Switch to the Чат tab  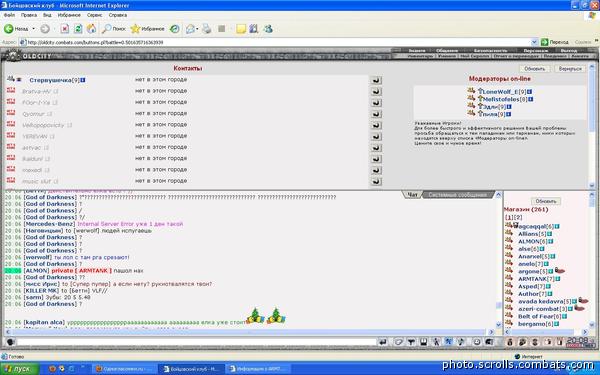click(x=412, y=195)
